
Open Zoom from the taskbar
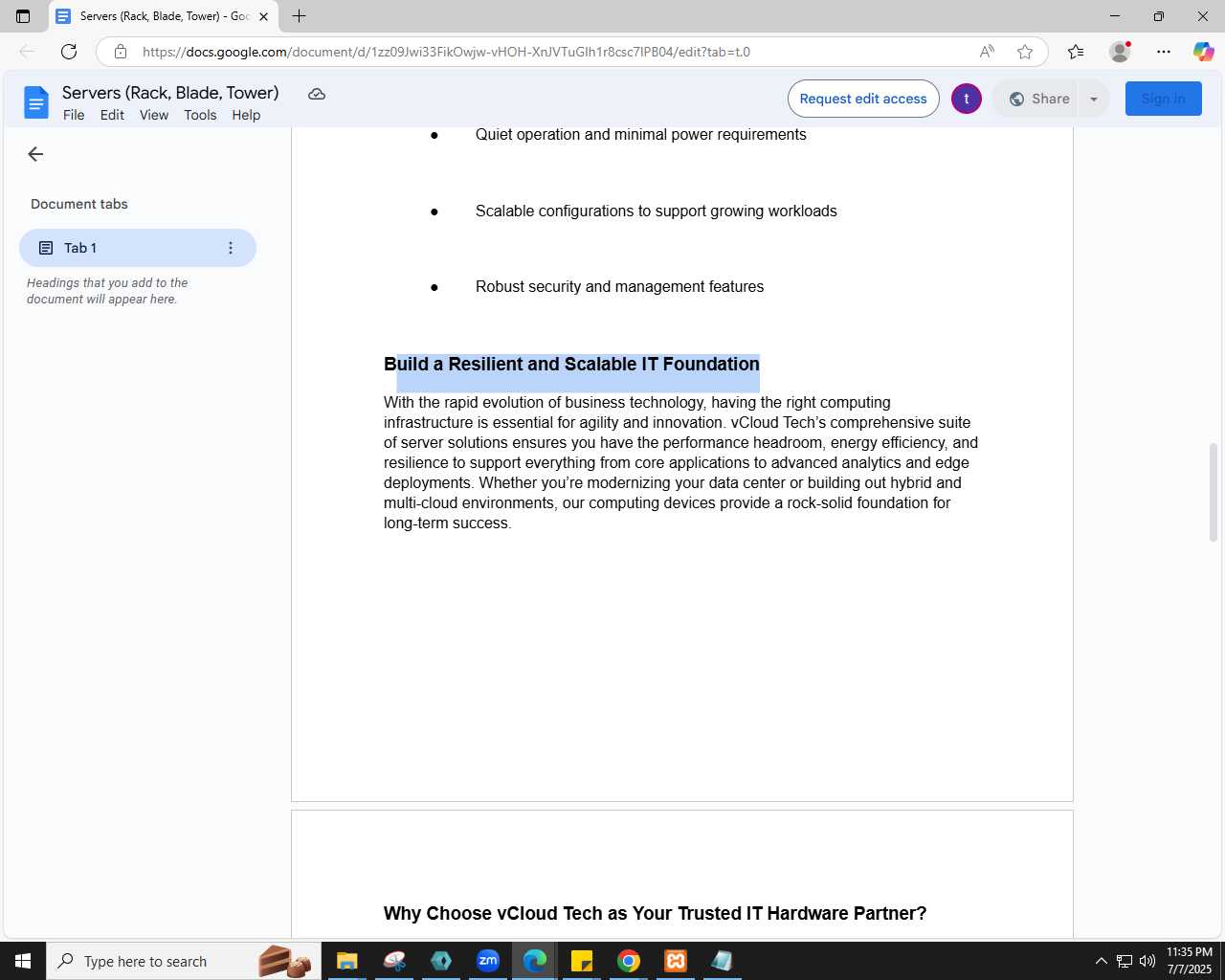pos(488,961)
